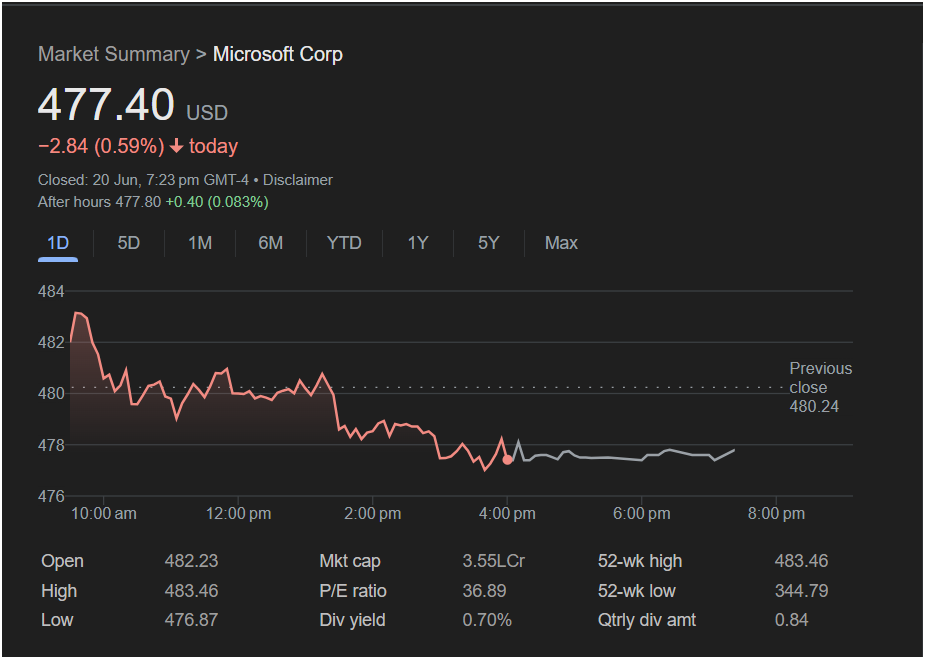The image size is (925, 659).
Task: Click the After hours 477.80 price
Action: 99,202
